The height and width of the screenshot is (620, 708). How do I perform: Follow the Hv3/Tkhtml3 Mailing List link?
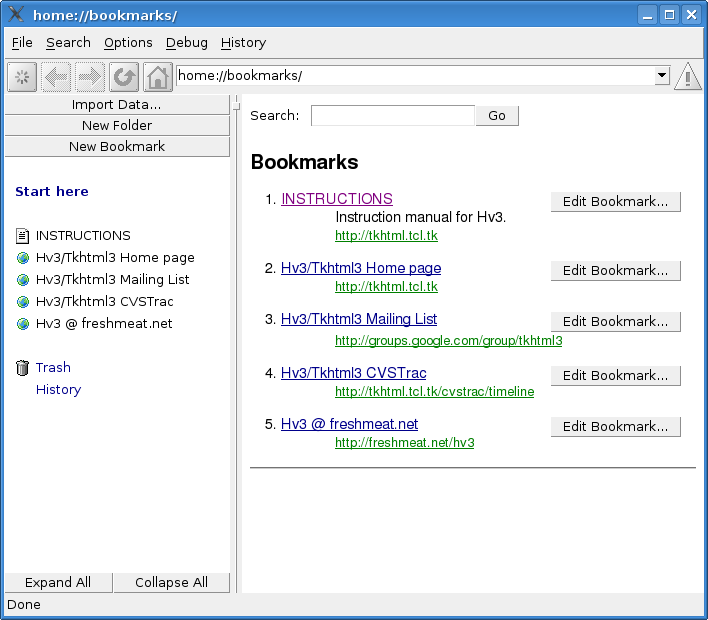point(359,319)
